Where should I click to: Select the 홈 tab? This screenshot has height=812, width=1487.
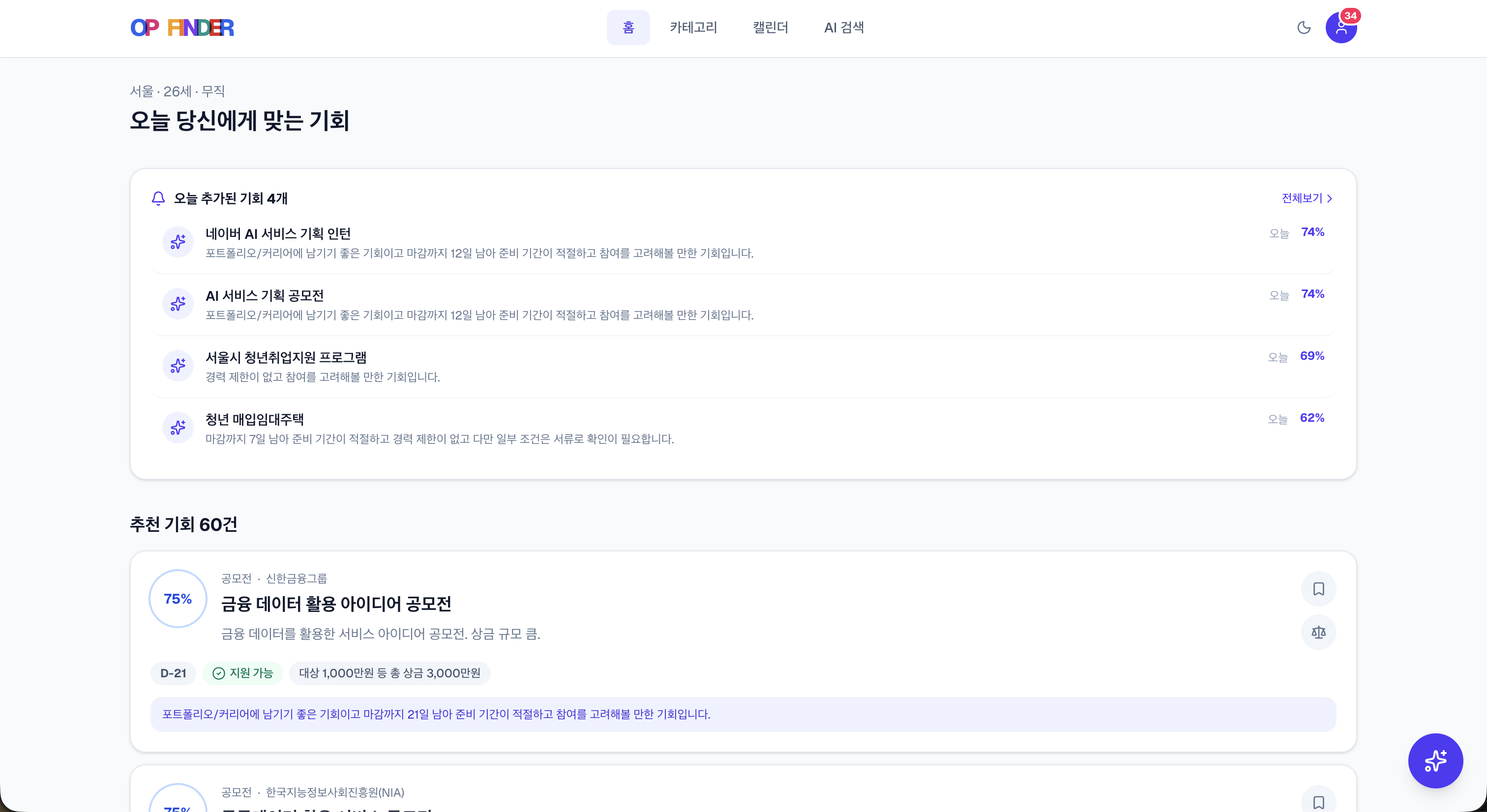click(628, 28)
